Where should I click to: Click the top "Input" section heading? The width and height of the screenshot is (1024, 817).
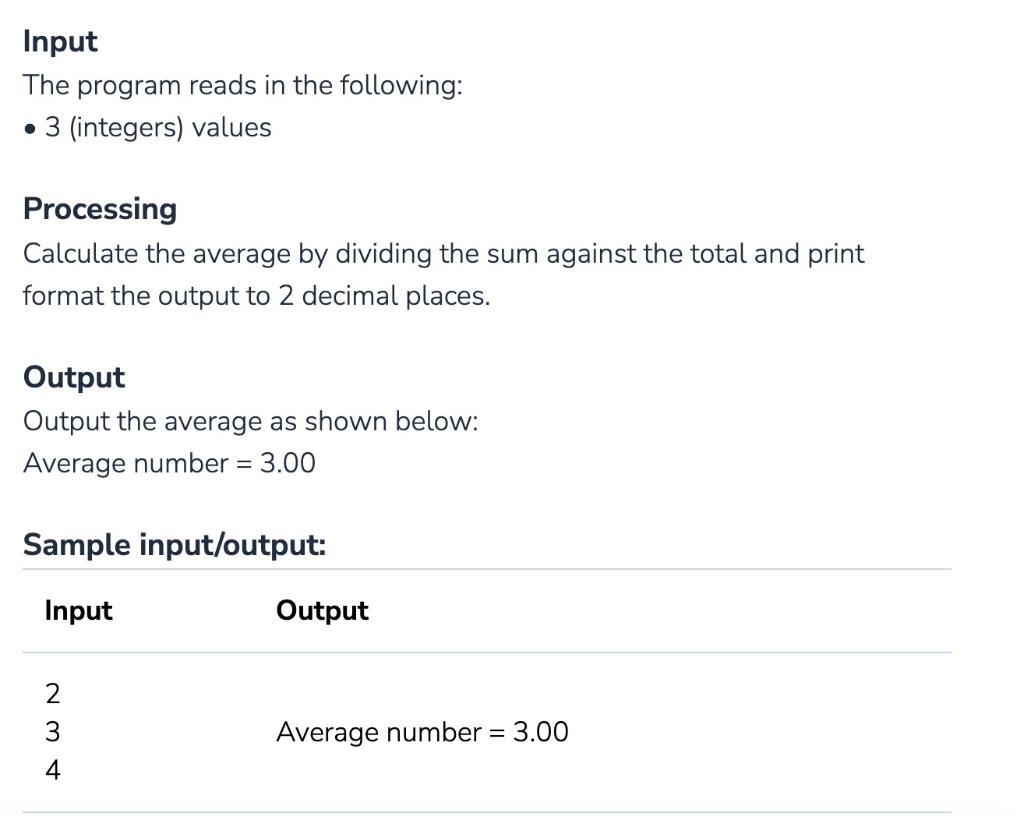(x=60, y=42)
